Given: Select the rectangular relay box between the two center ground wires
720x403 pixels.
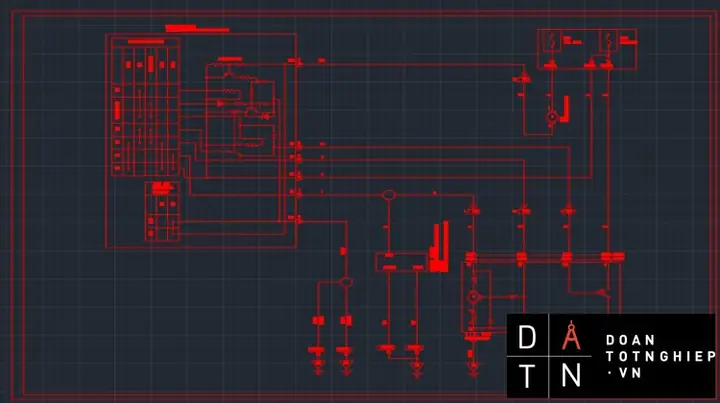Looking at the screenshot, I should coord(402,262).
